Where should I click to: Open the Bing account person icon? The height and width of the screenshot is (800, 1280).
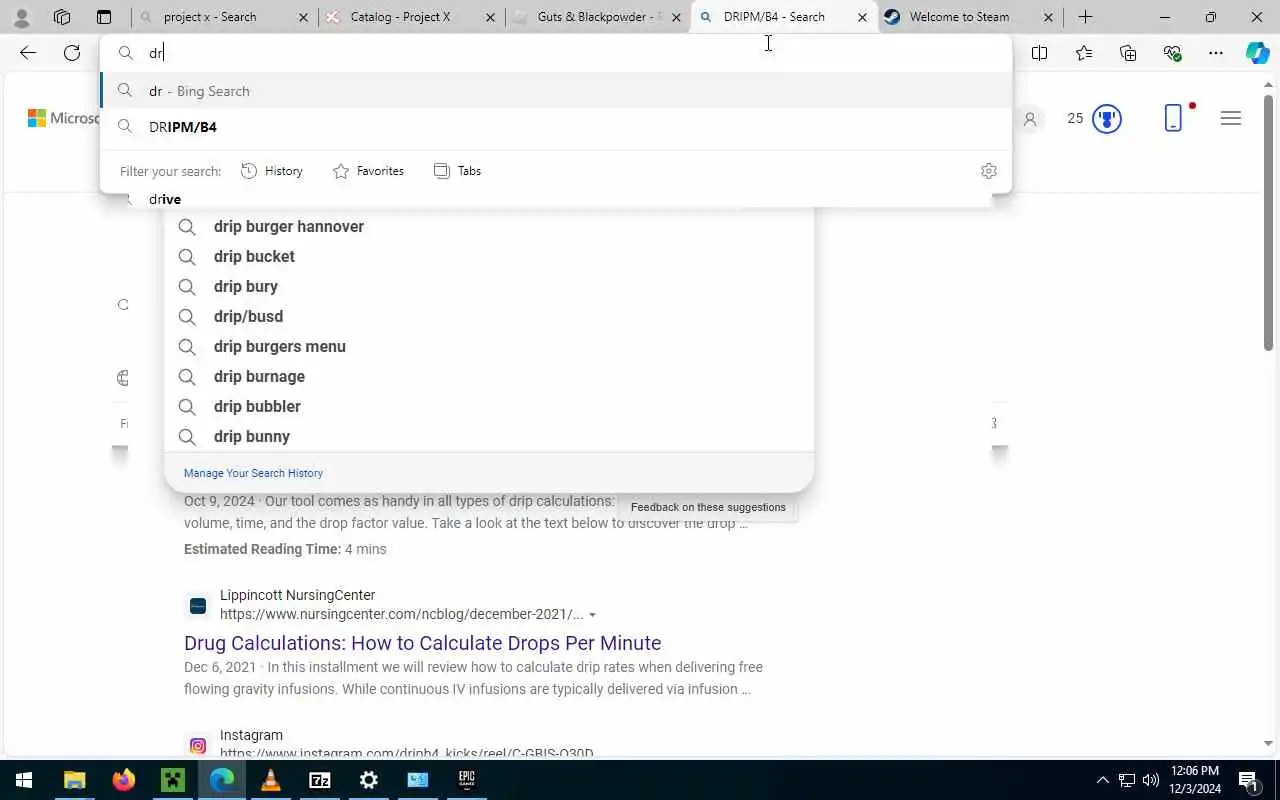[x=1030, y=119]
